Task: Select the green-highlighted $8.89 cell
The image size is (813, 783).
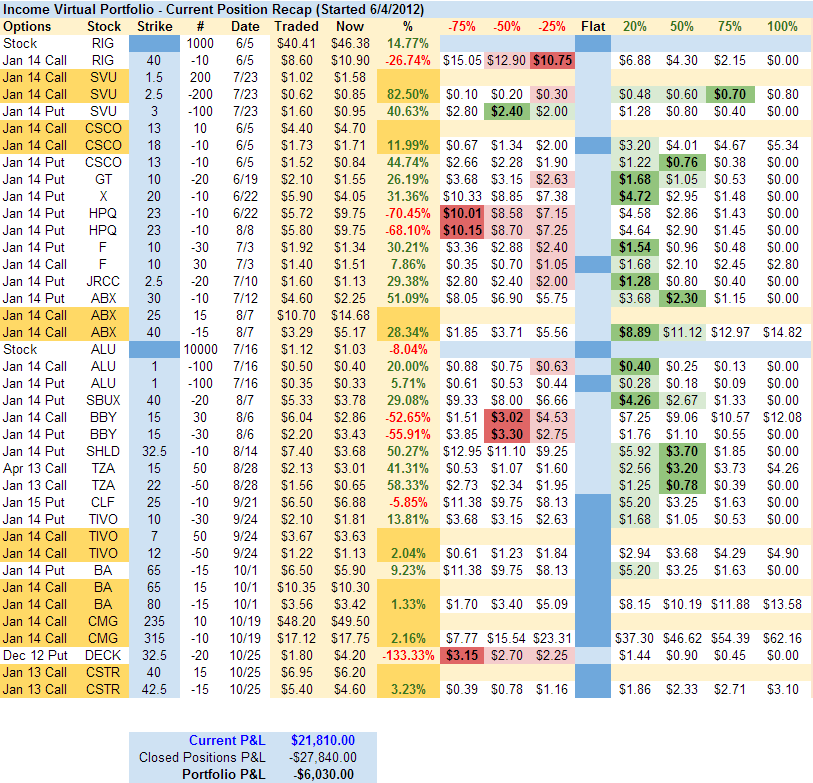Action: coord(635,332)
